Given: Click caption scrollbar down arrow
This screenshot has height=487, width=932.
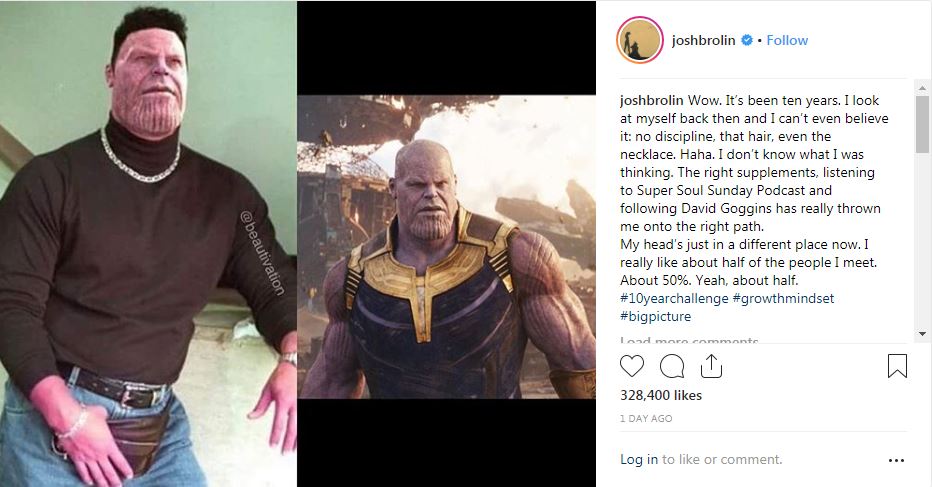Looking at the screenshot, I should tap(922, 334).
